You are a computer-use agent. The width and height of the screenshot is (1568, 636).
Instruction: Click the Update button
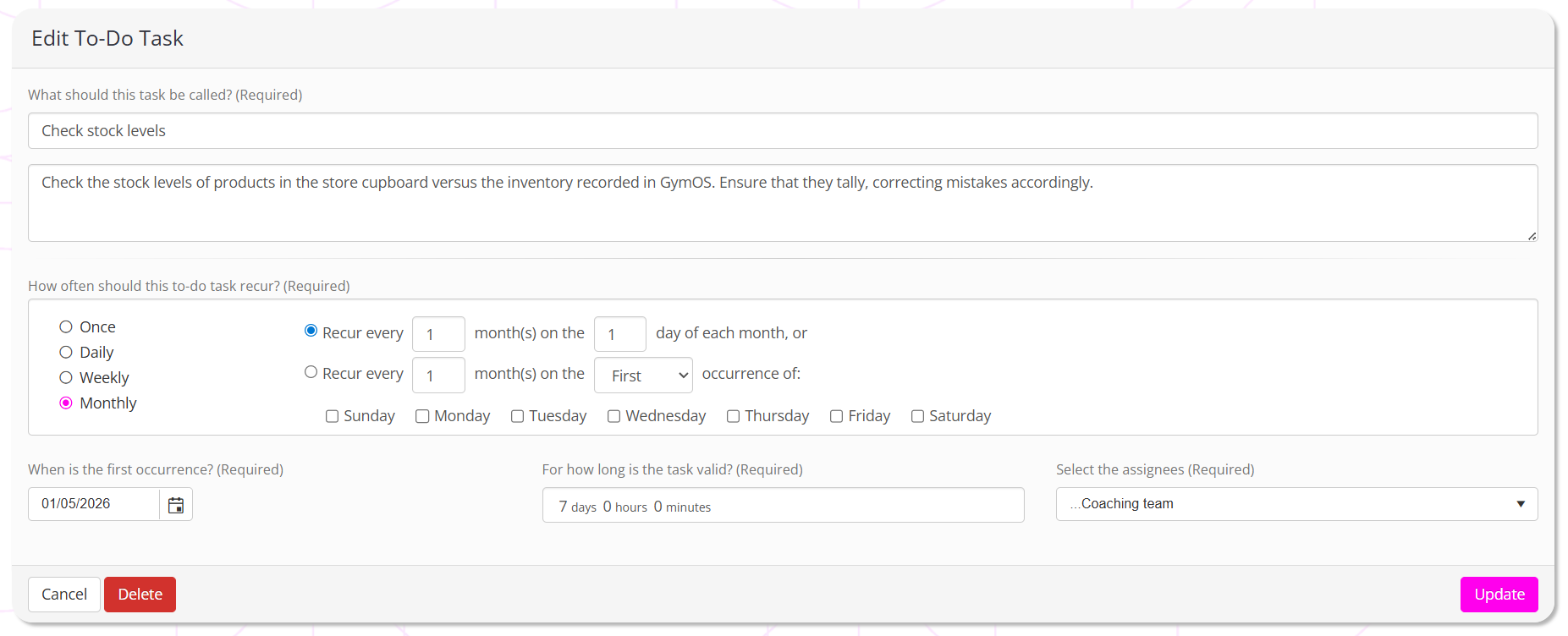[1499, 595]
